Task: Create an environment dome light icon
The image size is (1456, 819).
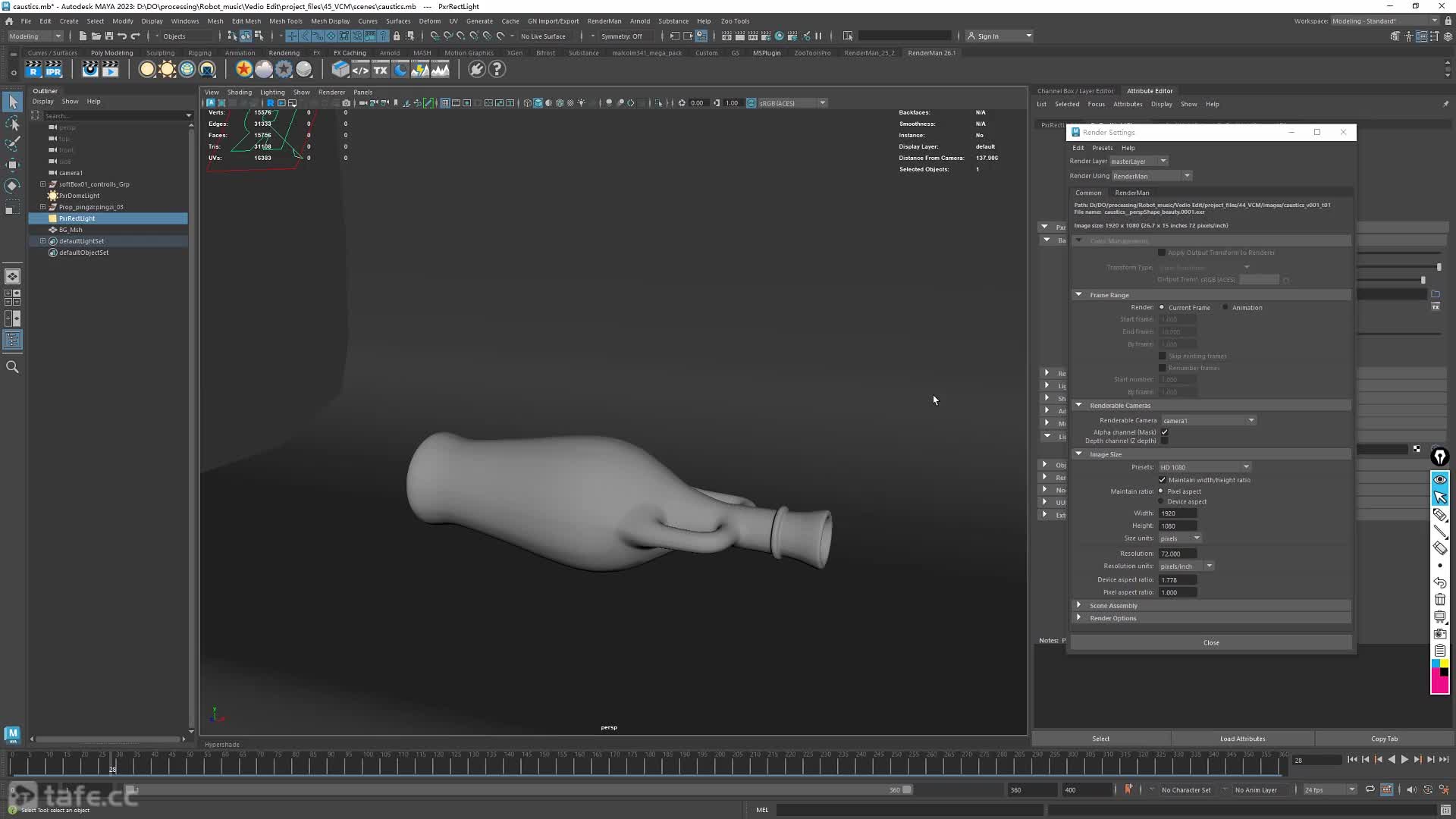Action: click(x=187, y=70)
